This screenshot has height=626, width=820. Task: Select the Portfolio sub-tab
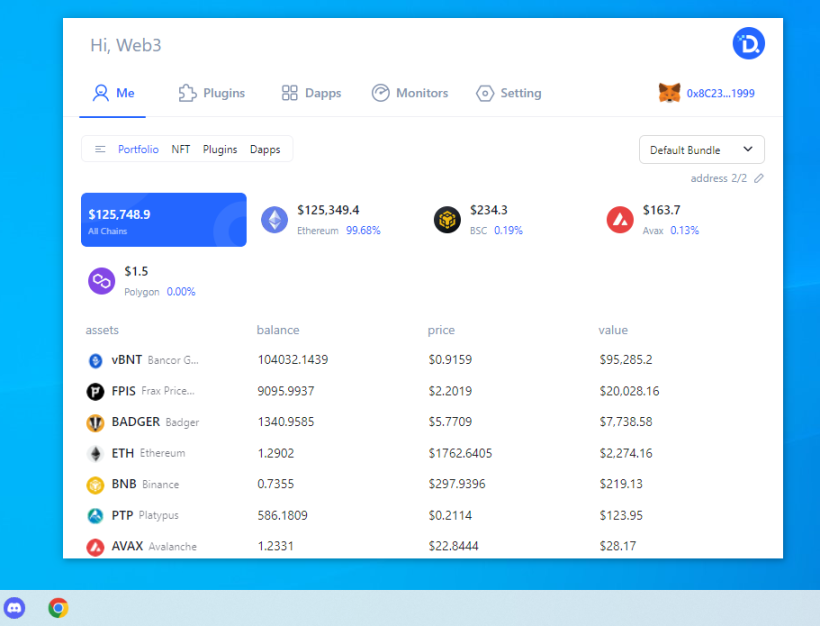(138, 150)
